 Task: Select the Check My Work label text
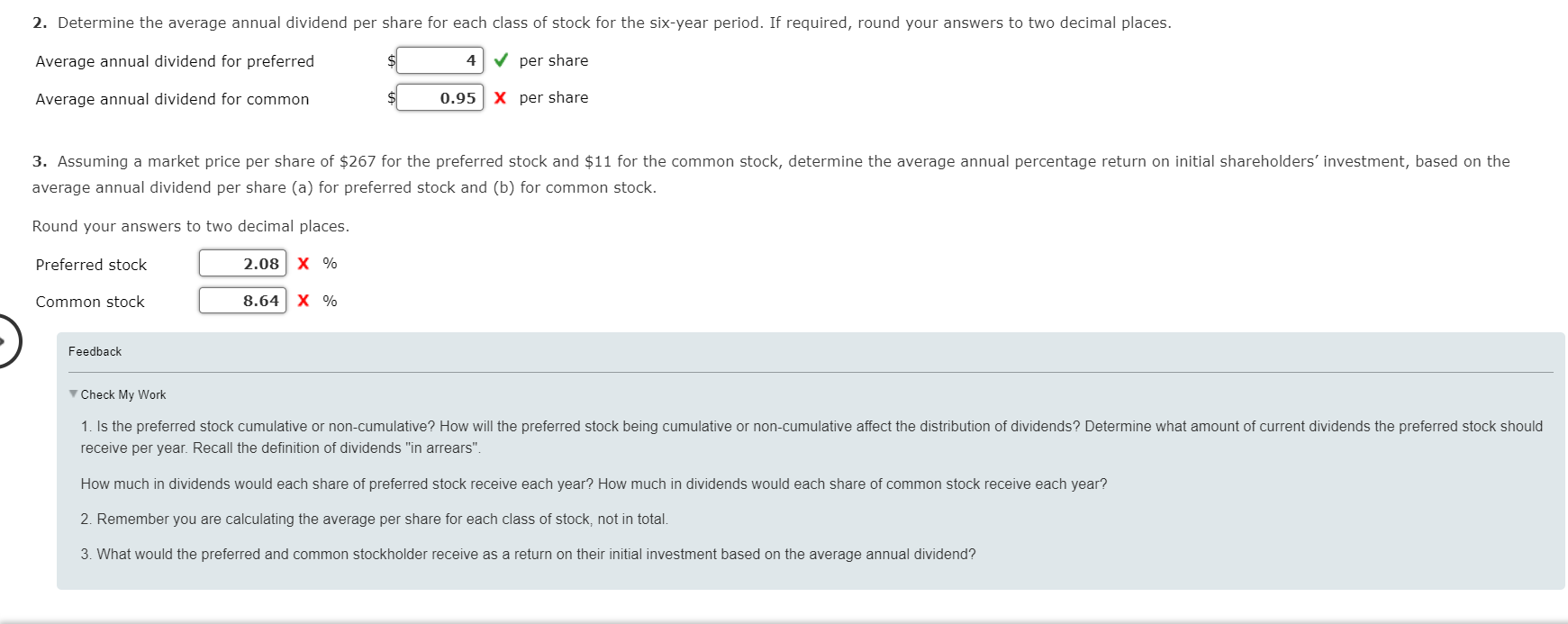coord(124,394)
